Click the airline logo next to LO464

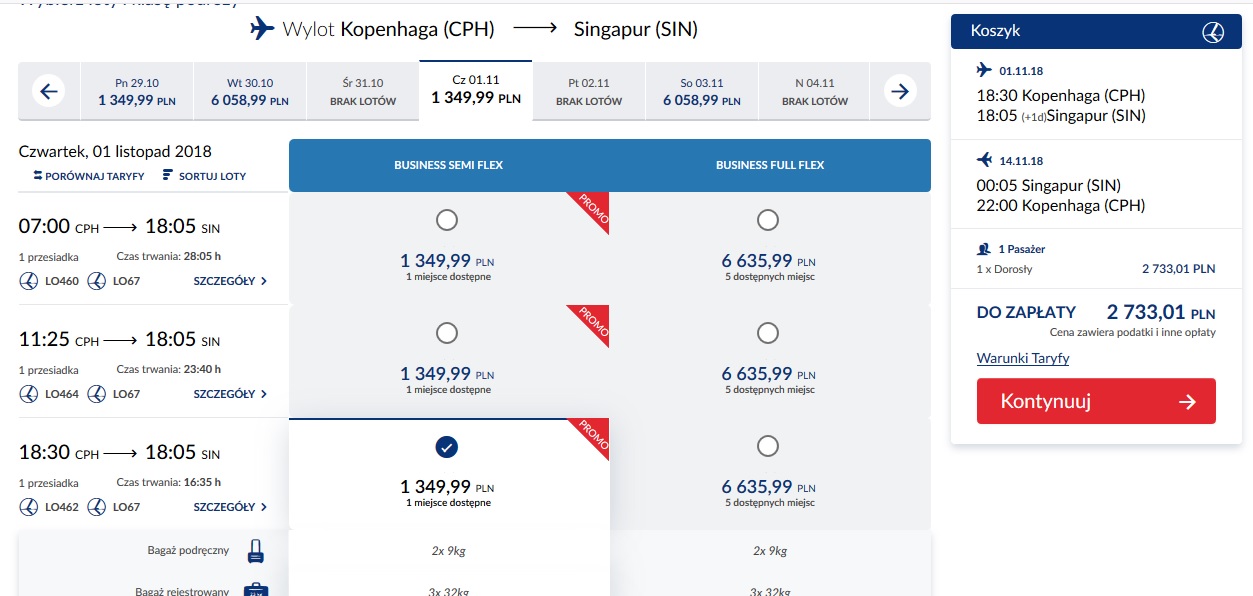(29, 394)
